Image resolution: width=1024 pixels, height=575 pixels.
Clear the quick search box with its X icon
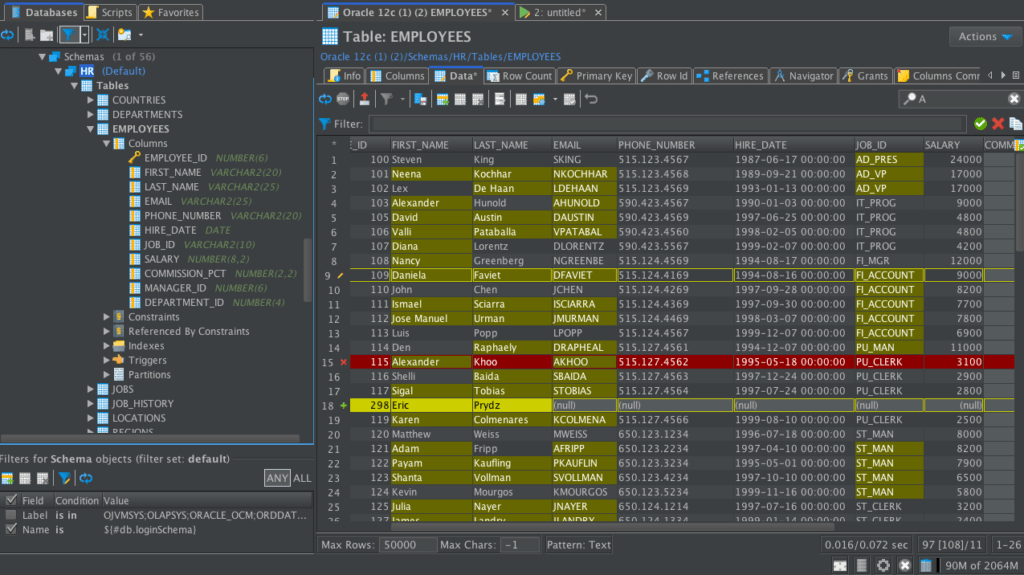click(1014, 99)
